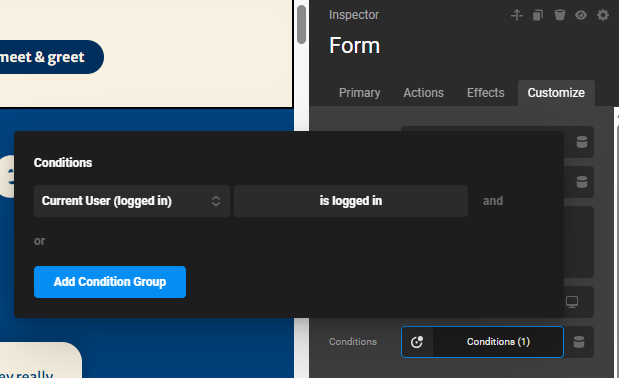Viewport: 619px width, 378px height.
Task: Open Inspector settings gear icon
Action: pyautogui.click(x=603, y=15)
